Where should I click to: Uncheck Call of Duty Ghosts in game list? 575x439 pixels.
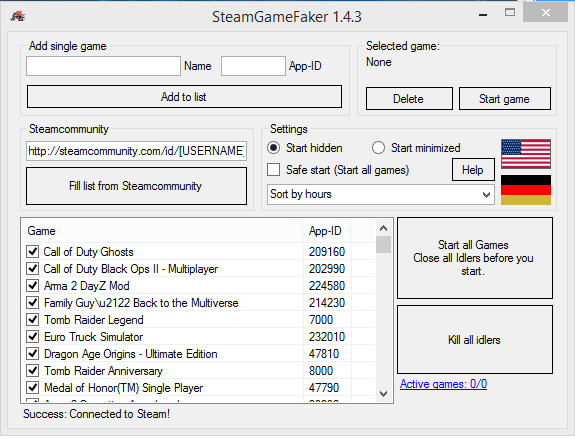point(33,252)
